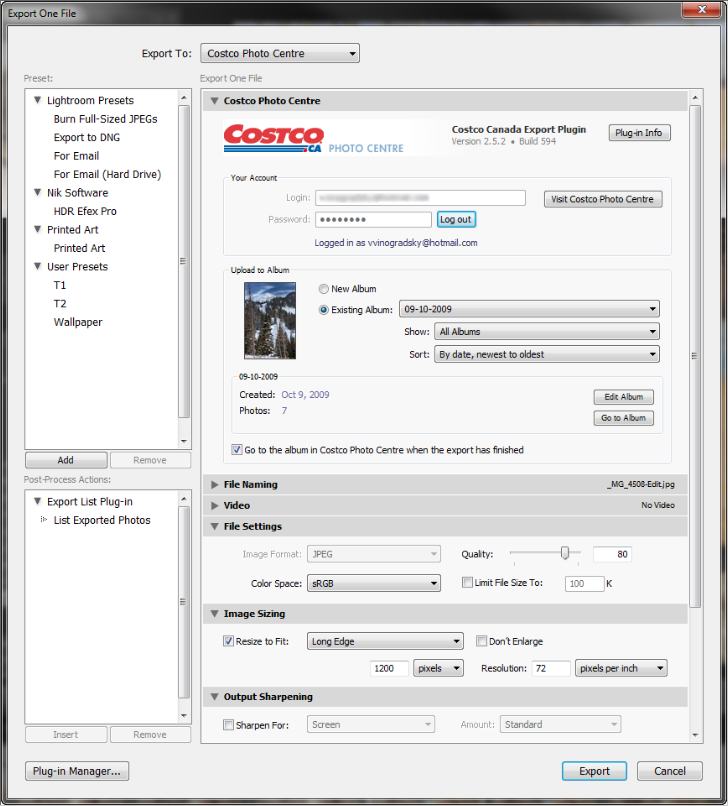Select the Existing Album radio button

pyautogui.click(x=323, y=310)
